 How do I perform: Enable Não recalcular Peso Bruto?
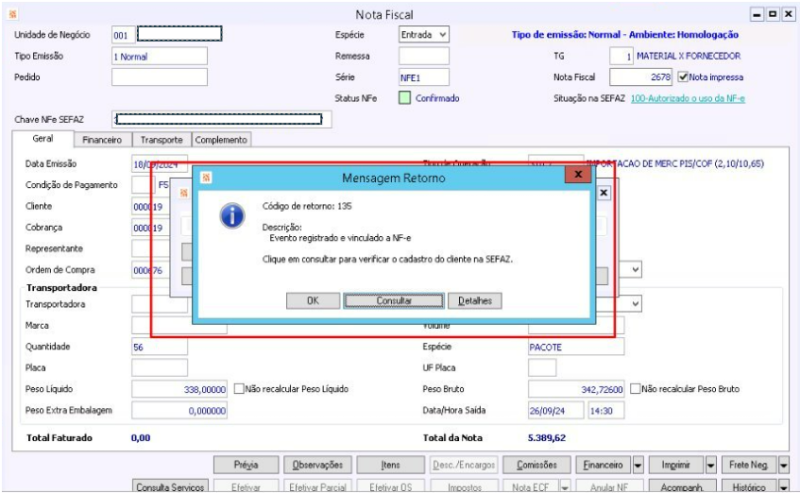pos(635,389)
